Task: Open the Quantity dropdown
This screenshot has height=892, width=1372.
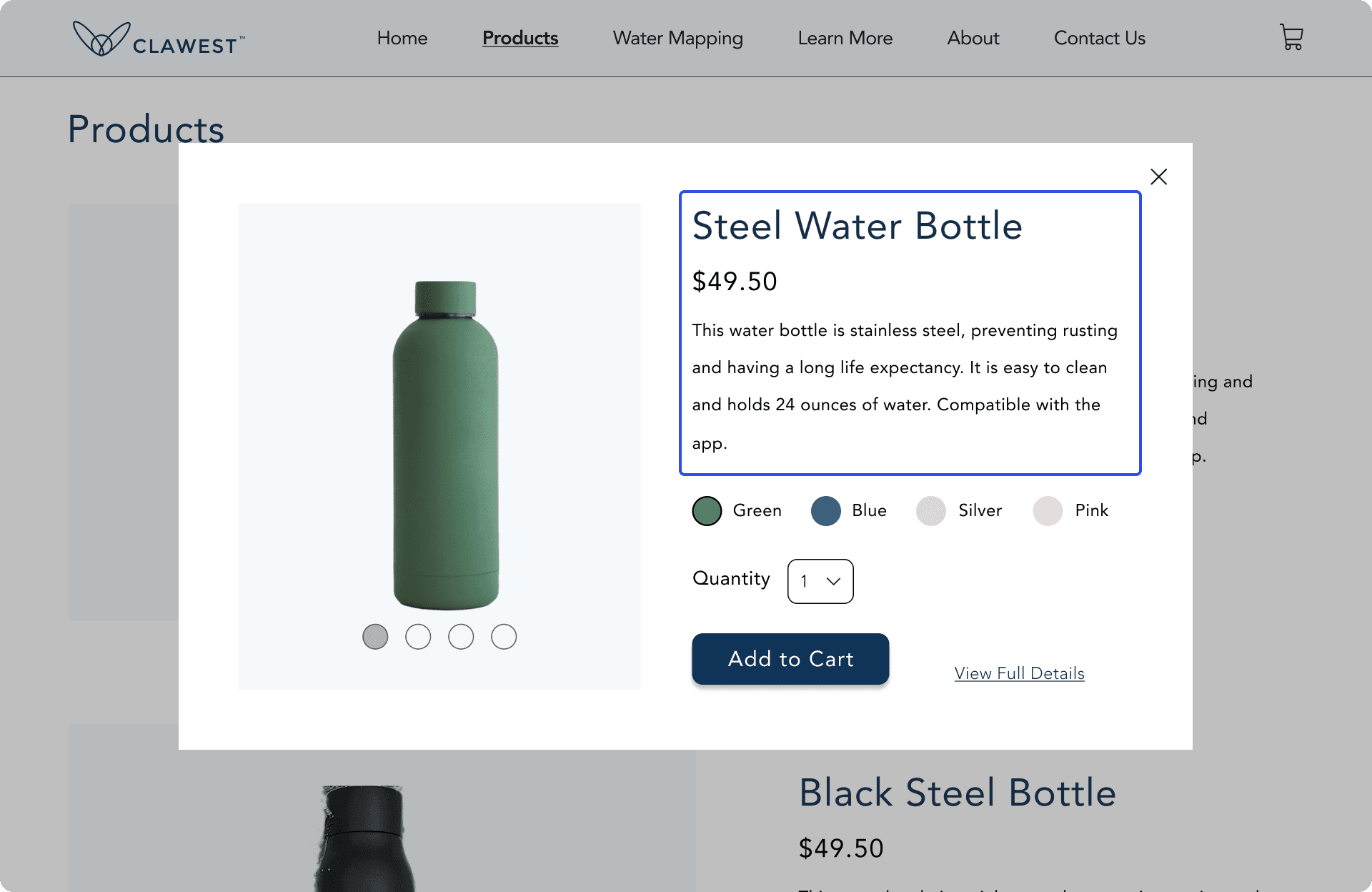Action: coord(820,581)
